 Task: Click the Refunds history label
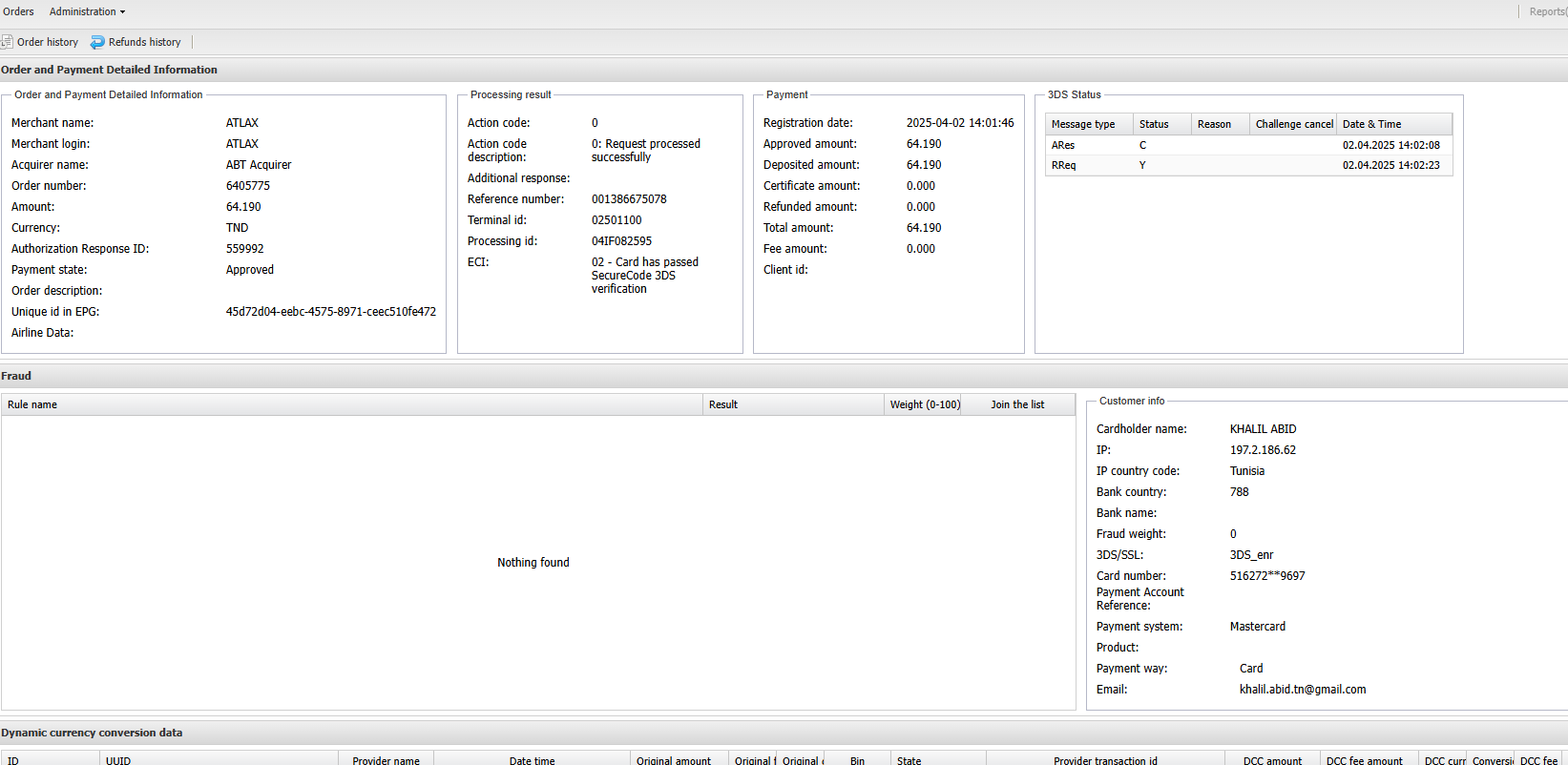144,42
